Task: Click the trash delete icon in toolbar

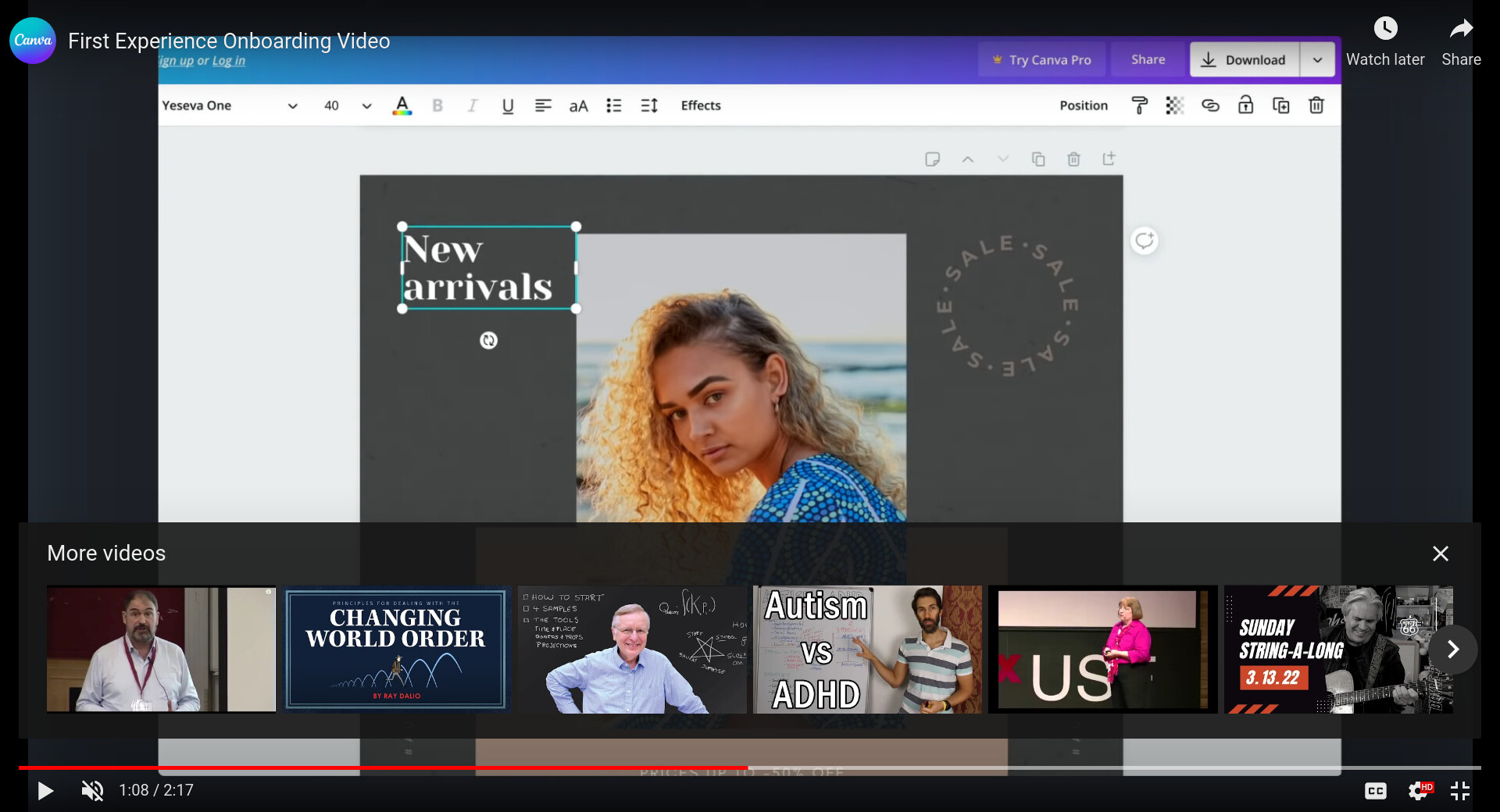Action: point(1316,105)
